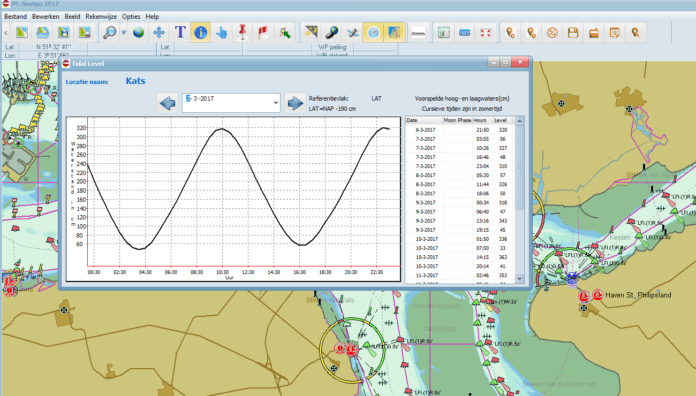The height and width of the screenshot is (396, 696).
Task: Select the 10-3-2017 14:15 tide row
Action: 460,257
